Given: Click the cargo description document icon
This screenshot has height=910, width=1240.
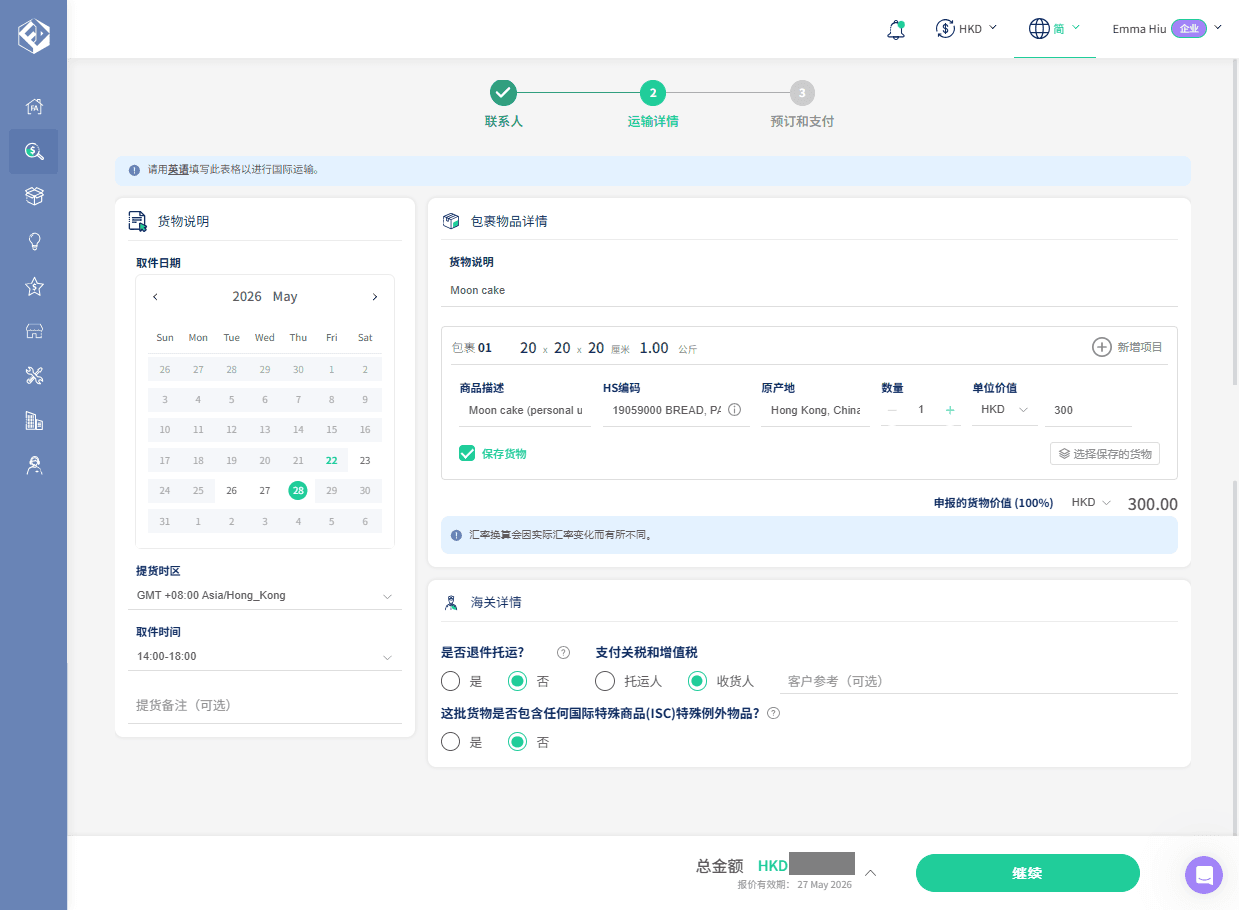Looking at the screenshot, I should point(138,221).
